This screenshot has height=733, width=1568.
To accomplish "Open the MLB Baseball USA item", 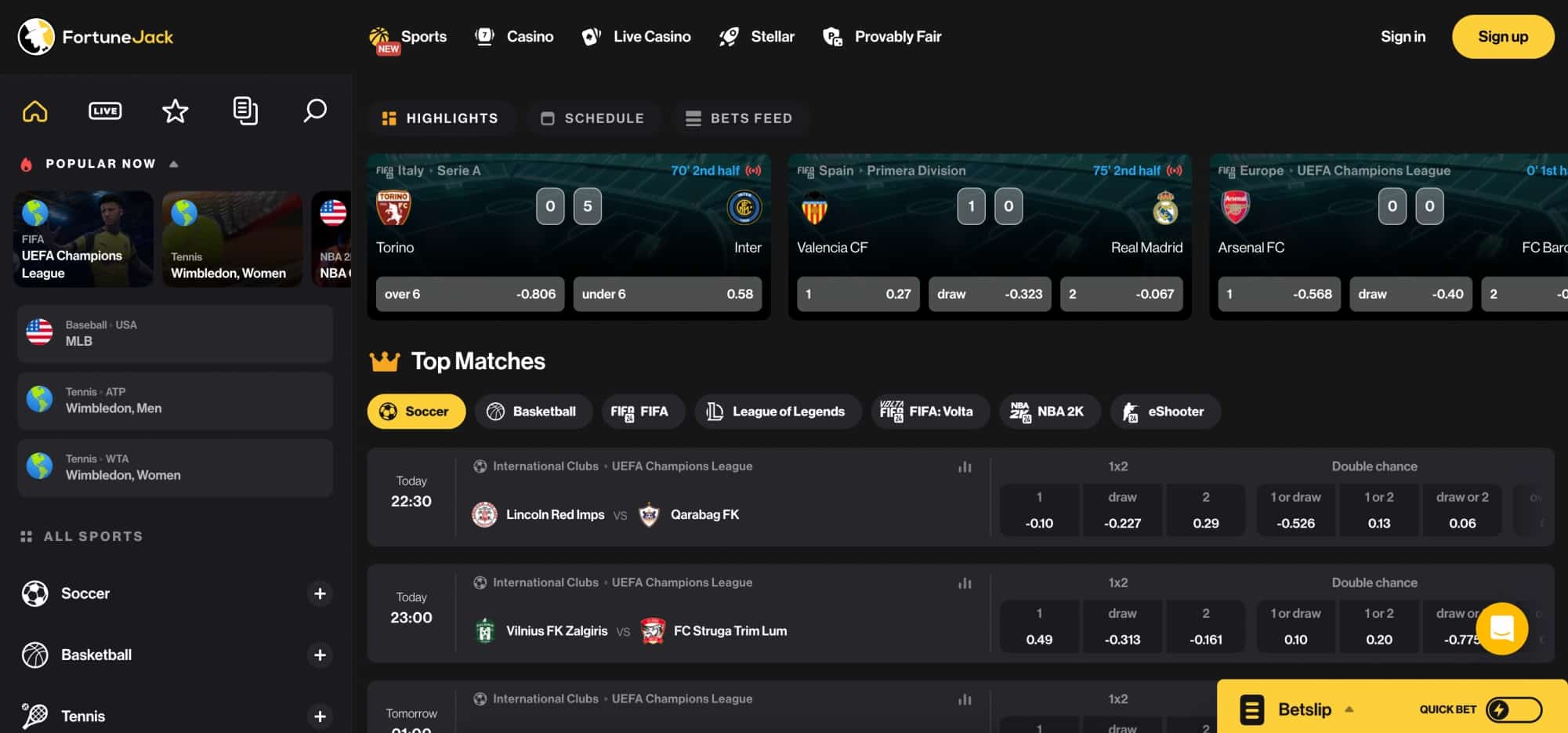I will click(175, 333).
